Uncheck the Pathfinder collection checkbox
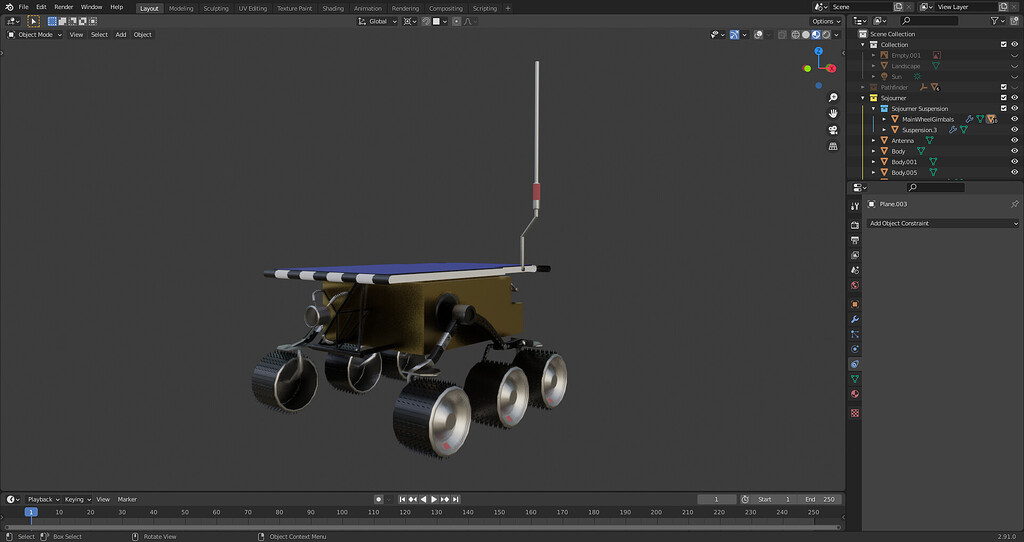Viewport: 1024px width, 542px height. [x=1004, y=87]
